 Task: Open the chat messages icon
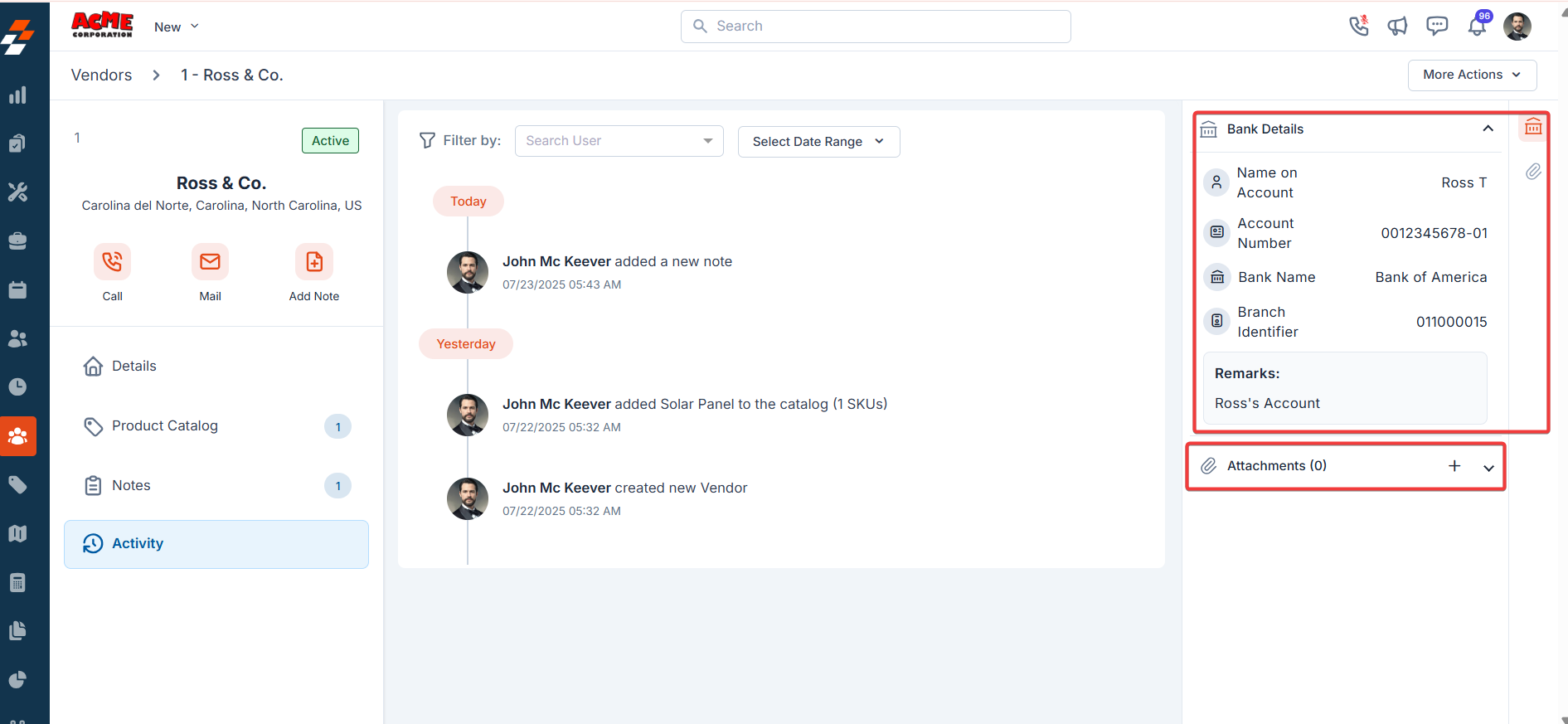[1437, 27]
